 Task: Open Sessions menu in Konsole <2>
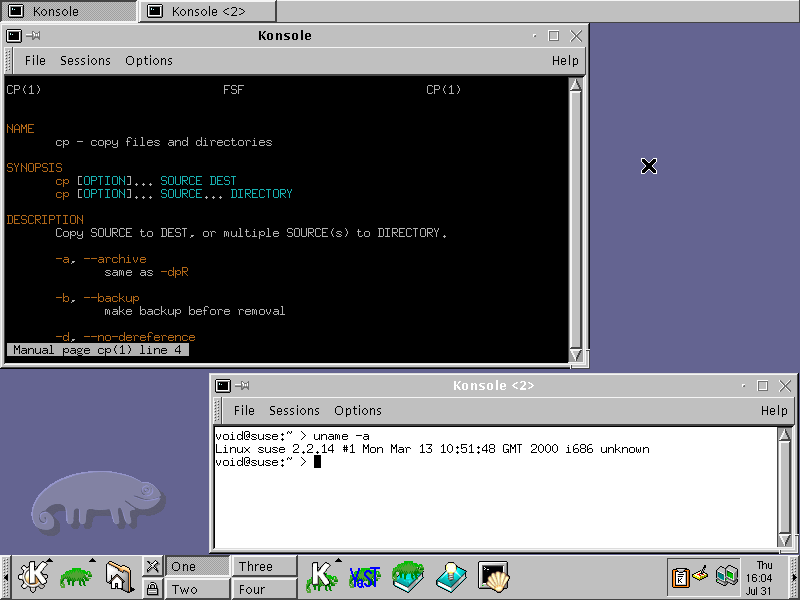[294, 410]
